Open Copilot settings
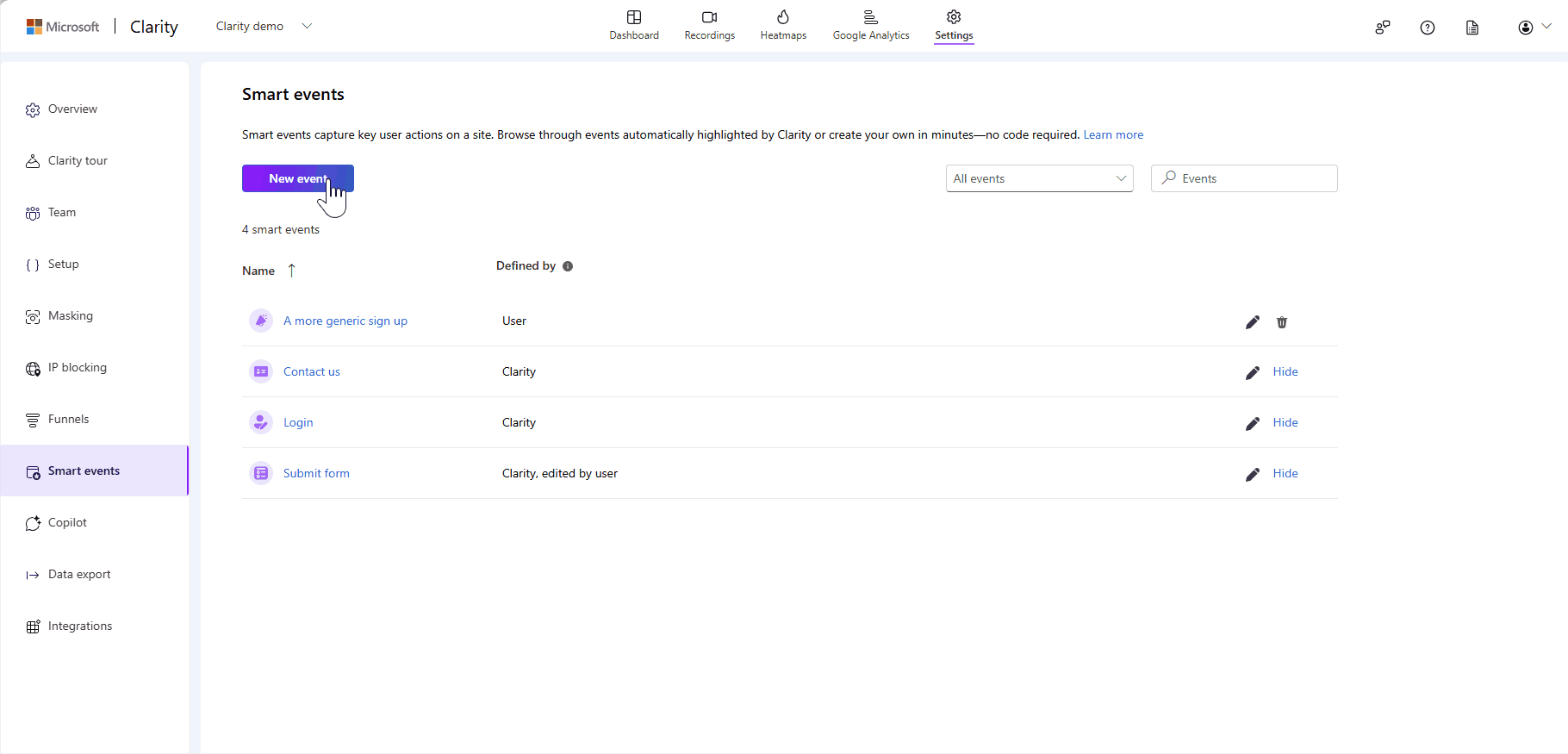Image resolution: width=1568 pixels, height=754 pixels. click(95, 523)
